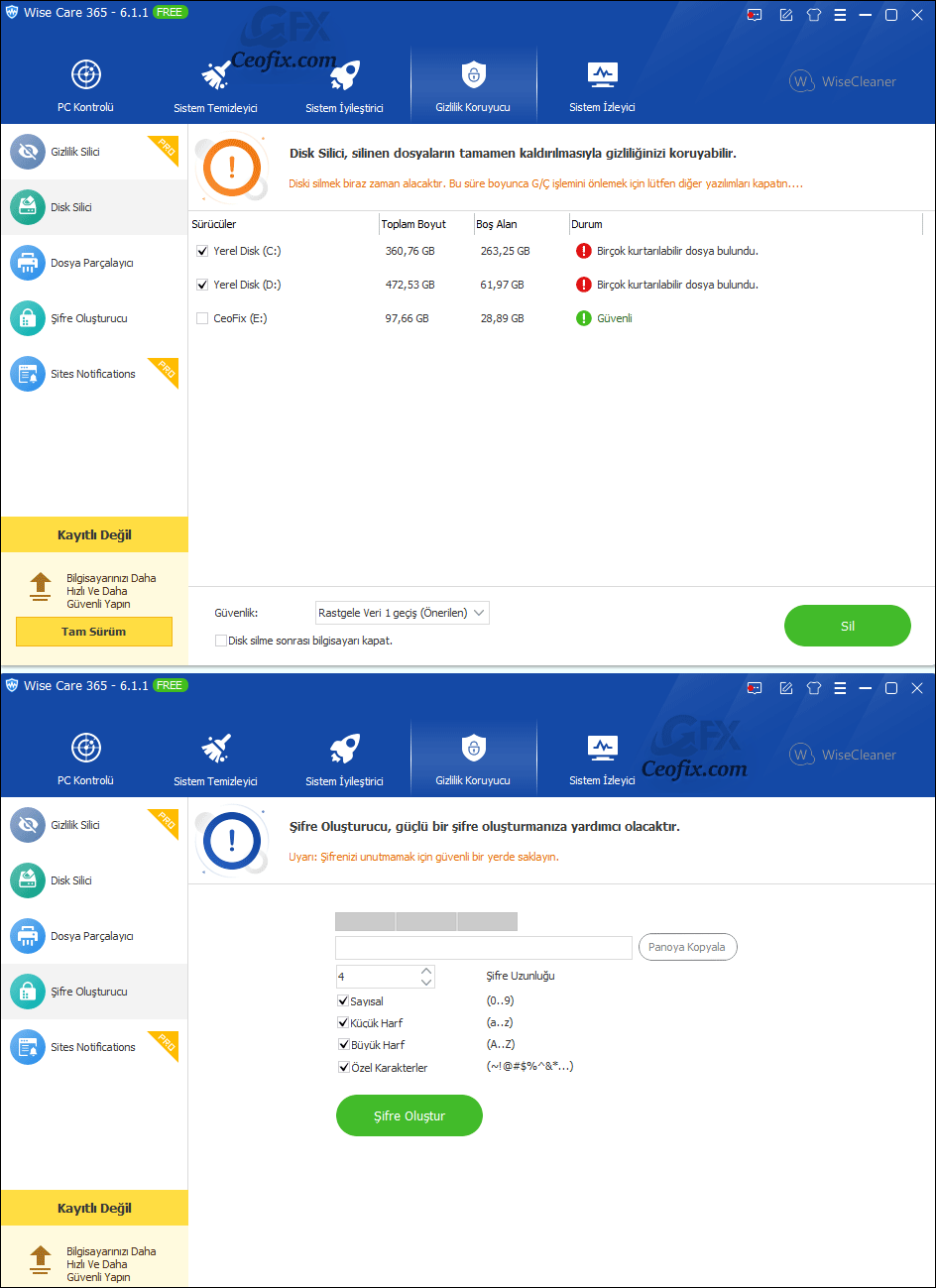Select Gizlilik Koruyucu tab in the disk eraser window

pyautogui.click(x=473, y=86)
